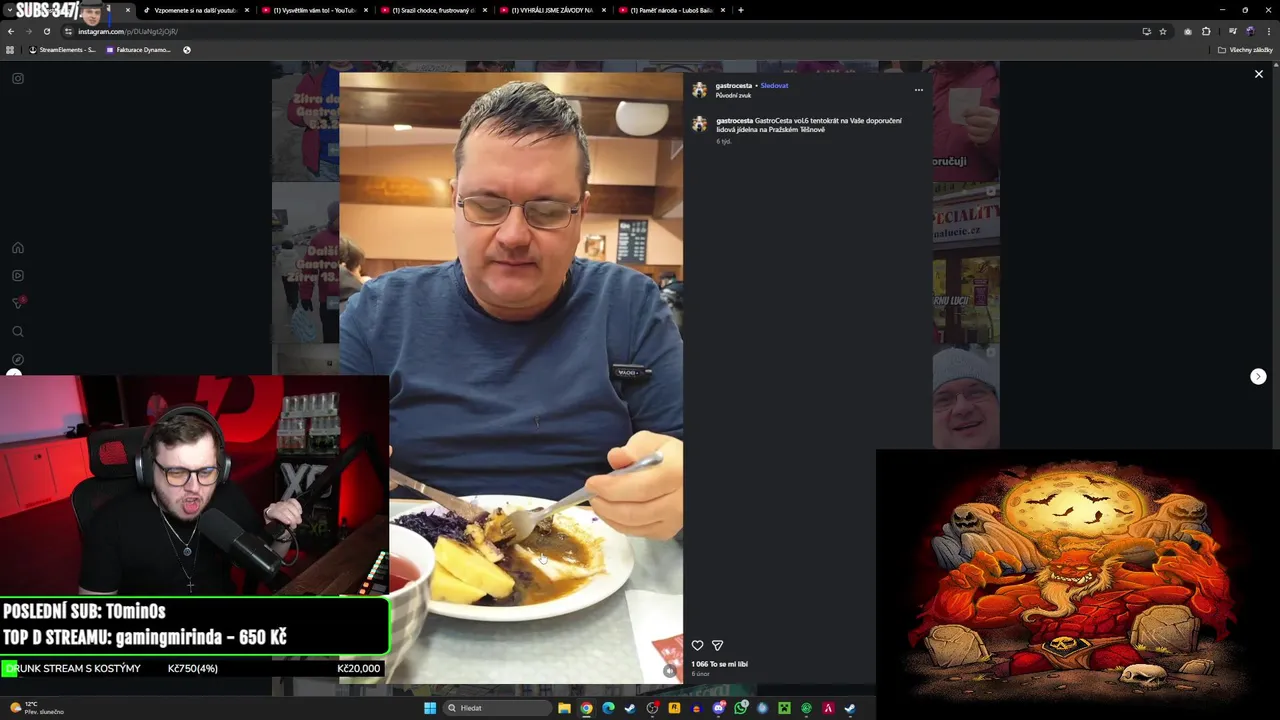Install app icon in address bar

(1146, 31)
